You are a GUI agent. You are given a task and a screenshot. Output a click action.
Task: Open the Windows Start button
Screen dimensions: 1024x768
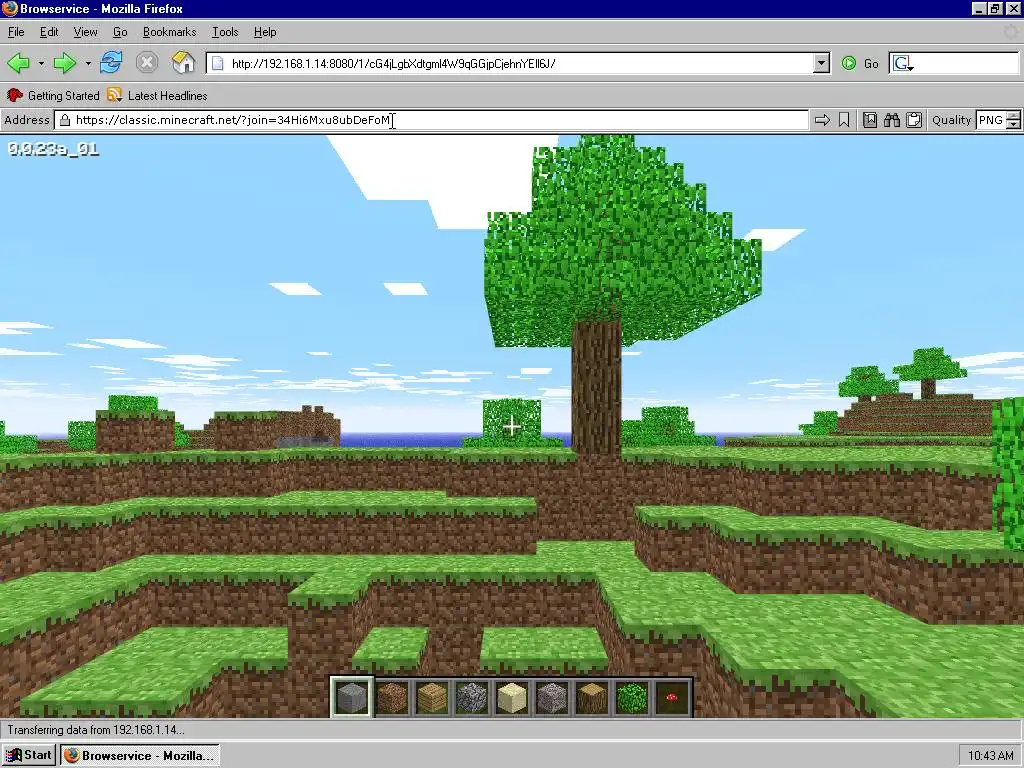(28, 755)
